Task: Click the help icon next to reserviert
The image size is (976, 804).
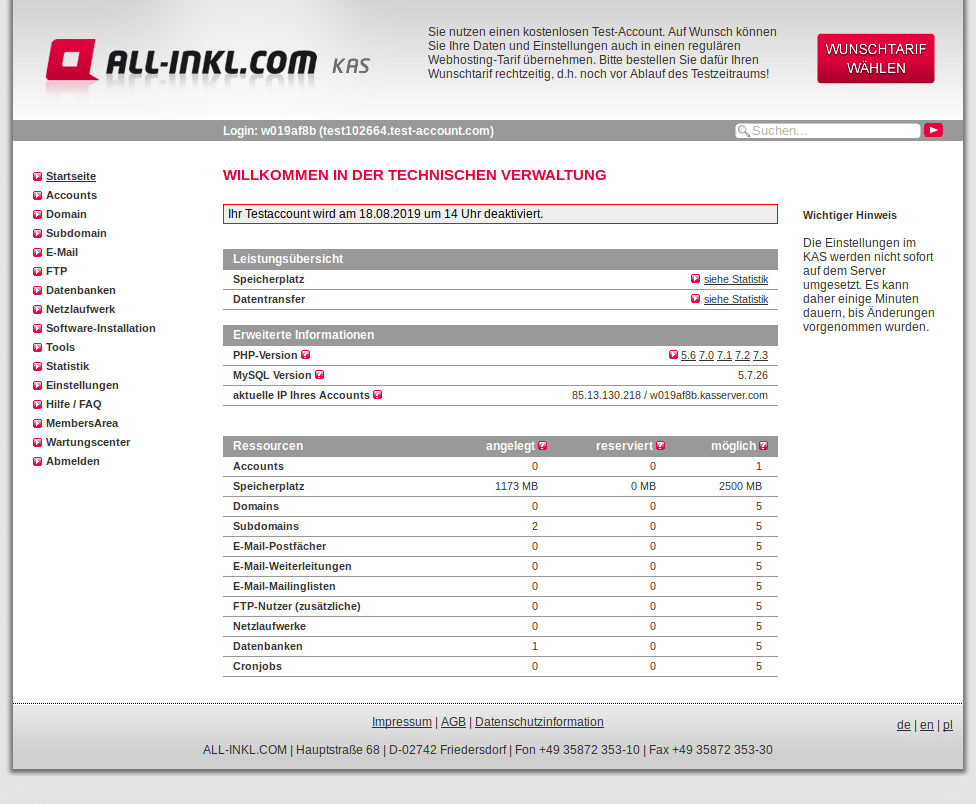Action: point(660,446)
